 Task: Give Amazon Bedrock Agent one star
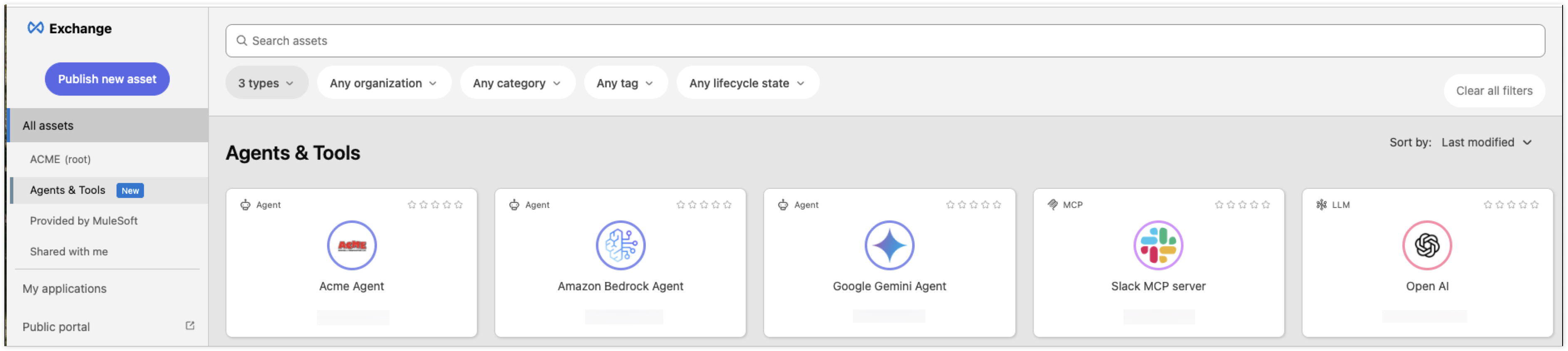[x=680, y=205]
